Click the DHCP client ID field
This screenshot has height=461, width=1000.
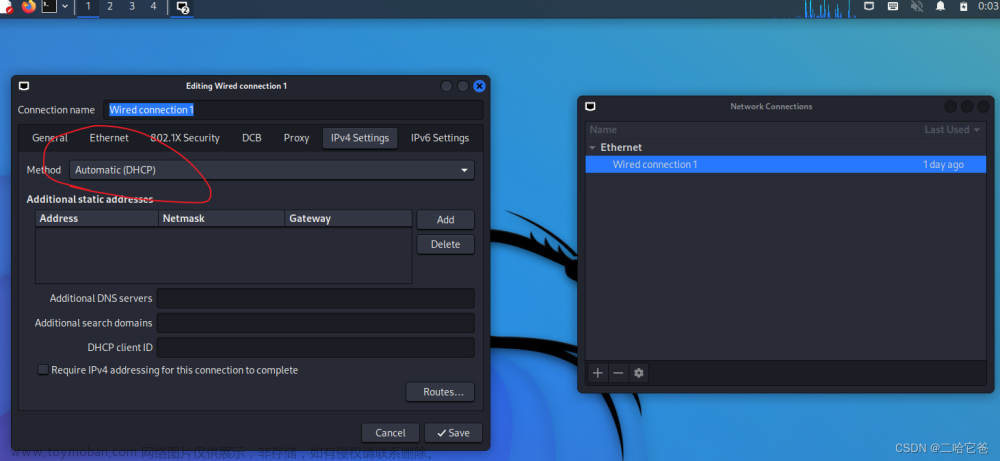[316, 348]
